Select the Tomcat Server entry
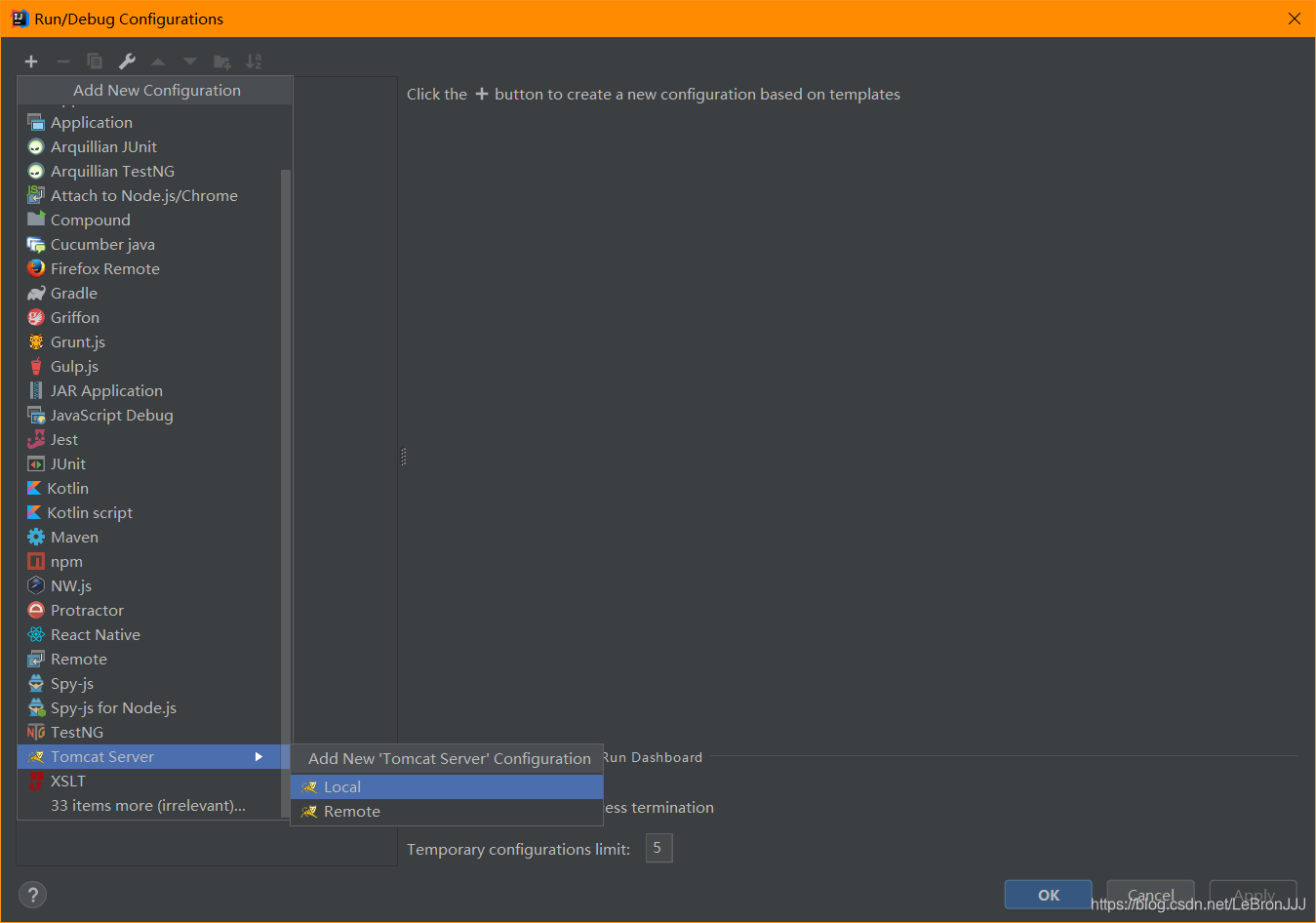This screenshot has height=923, width=1316. (154, 756)
